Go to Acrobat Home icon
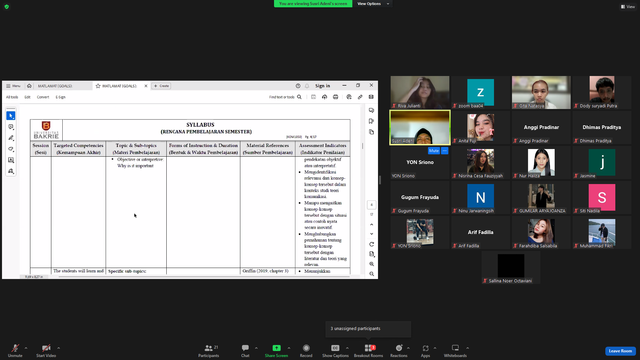The height and width of the screenshot is (360, 640). (29, 86)
